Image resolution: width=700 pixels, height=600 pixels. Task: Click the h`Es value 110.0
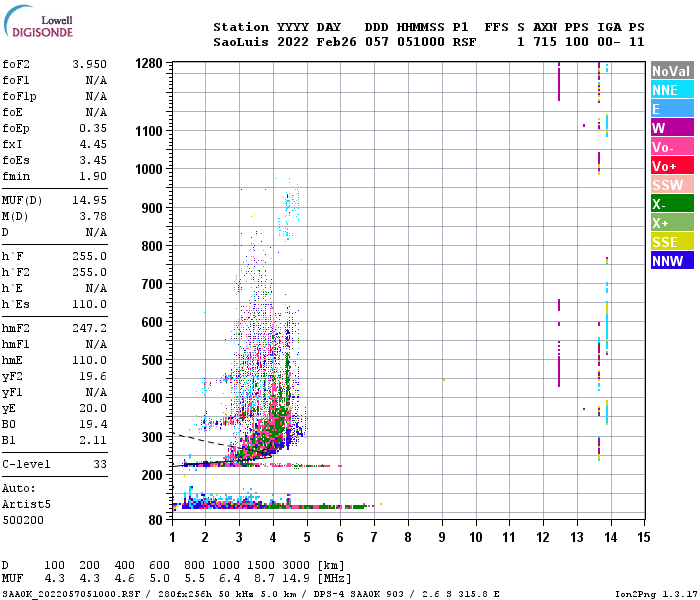click(89, 304)
